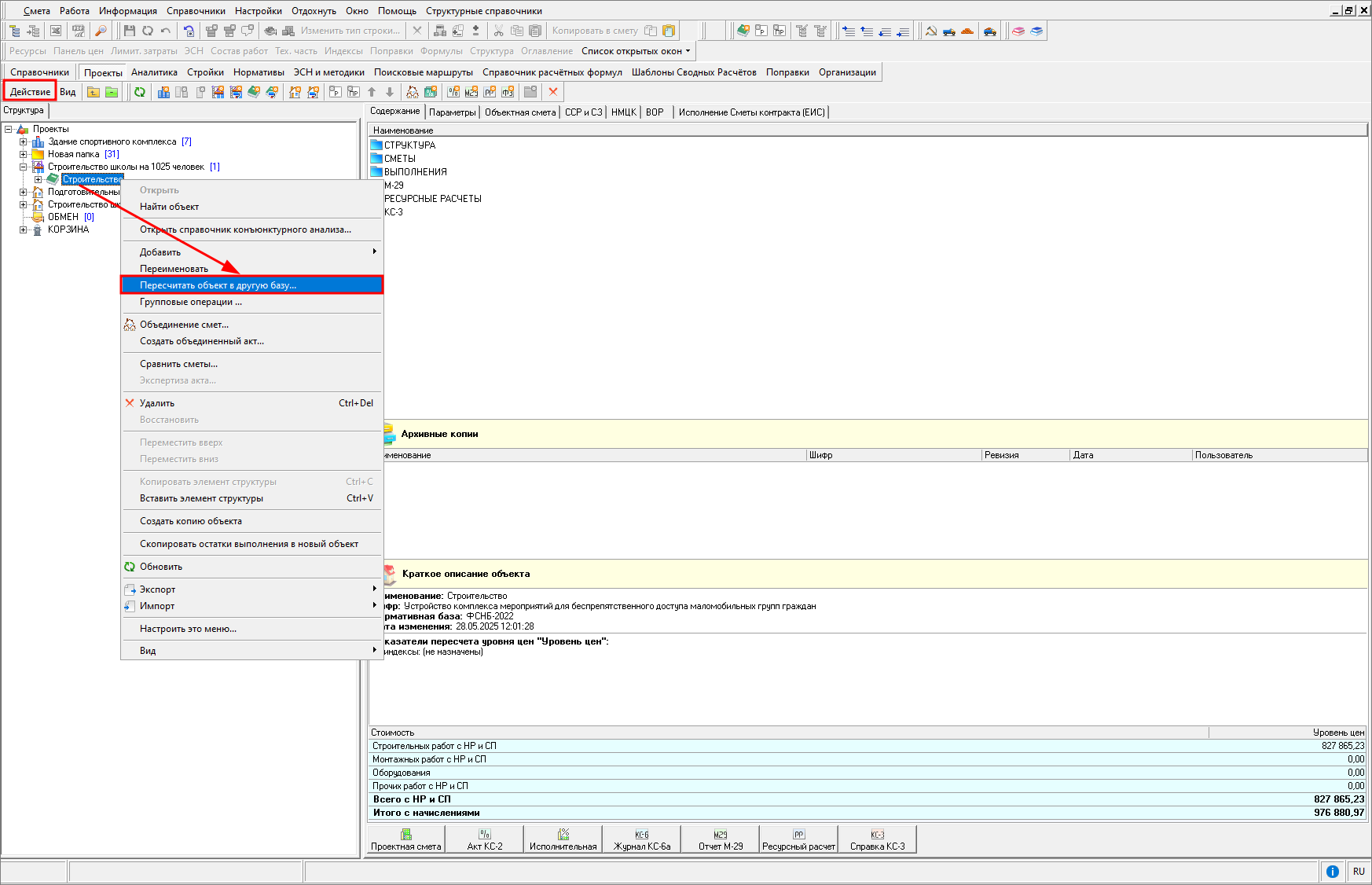Click the orange bricks materials icon
The image size is (1372, 885).
pos(967,31)
